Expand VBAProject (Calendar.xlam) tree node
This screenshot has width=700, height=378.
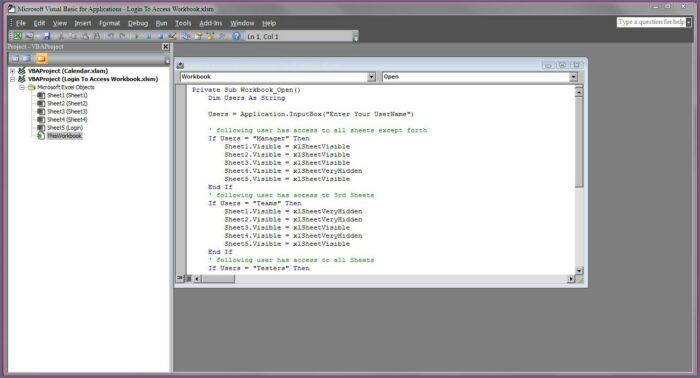tap(12, 71)
